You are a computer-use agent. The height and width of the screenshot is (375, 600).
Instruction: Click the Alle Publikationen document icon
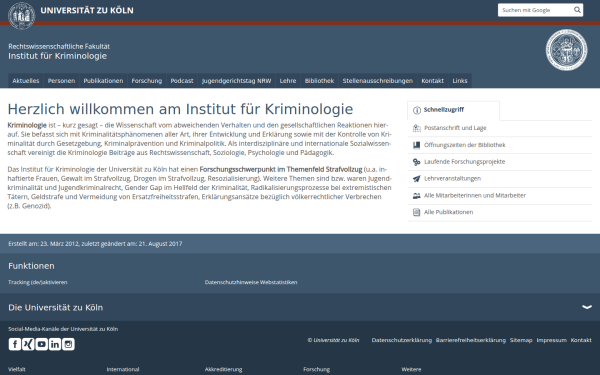pyautogui.click(x=417, y=212)
